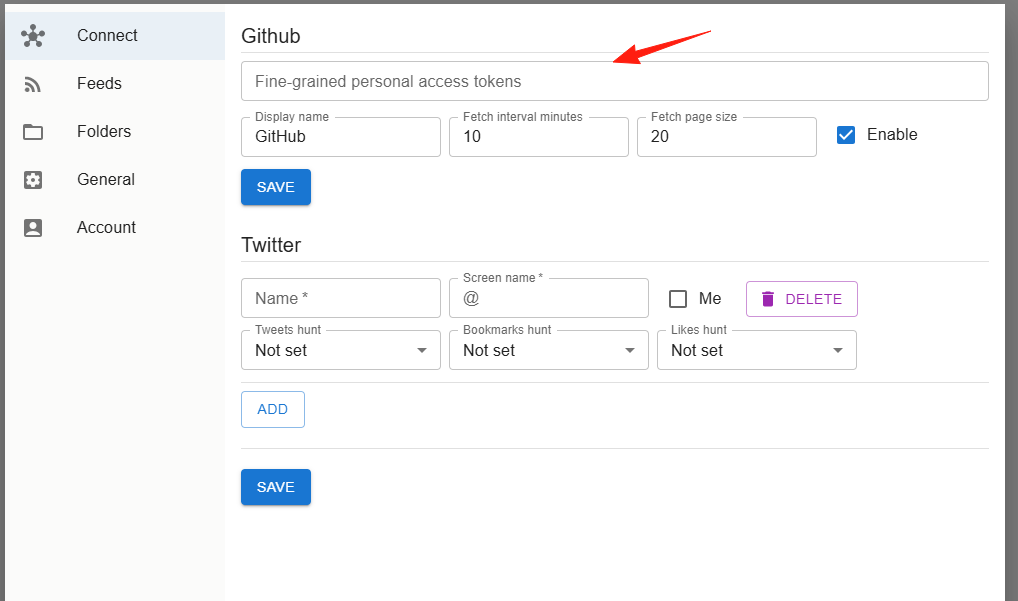This screenshot has width=1018, height=601.
Task: Save the Github settings
Action: click(276, 187)
